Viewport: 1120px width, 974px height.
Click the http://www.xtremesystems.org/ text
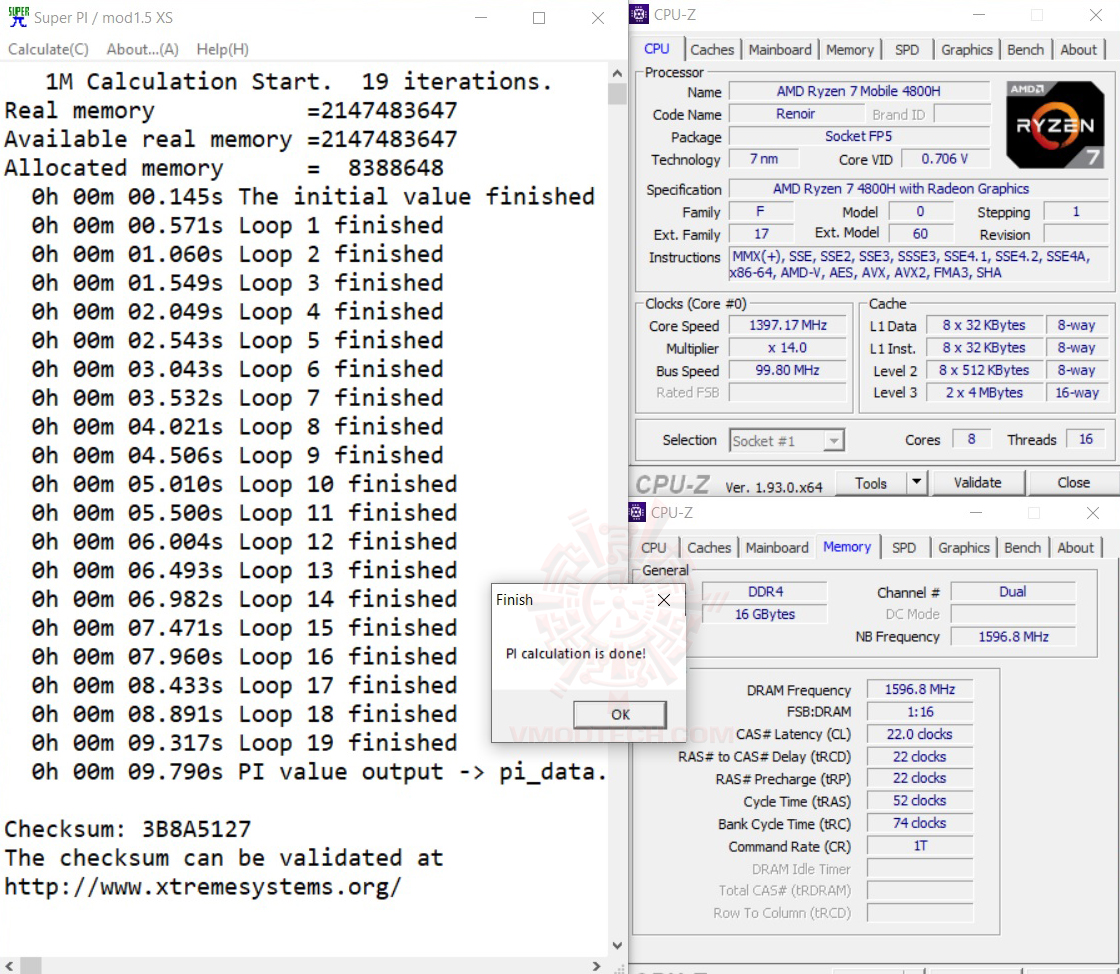tap(203, 887)
